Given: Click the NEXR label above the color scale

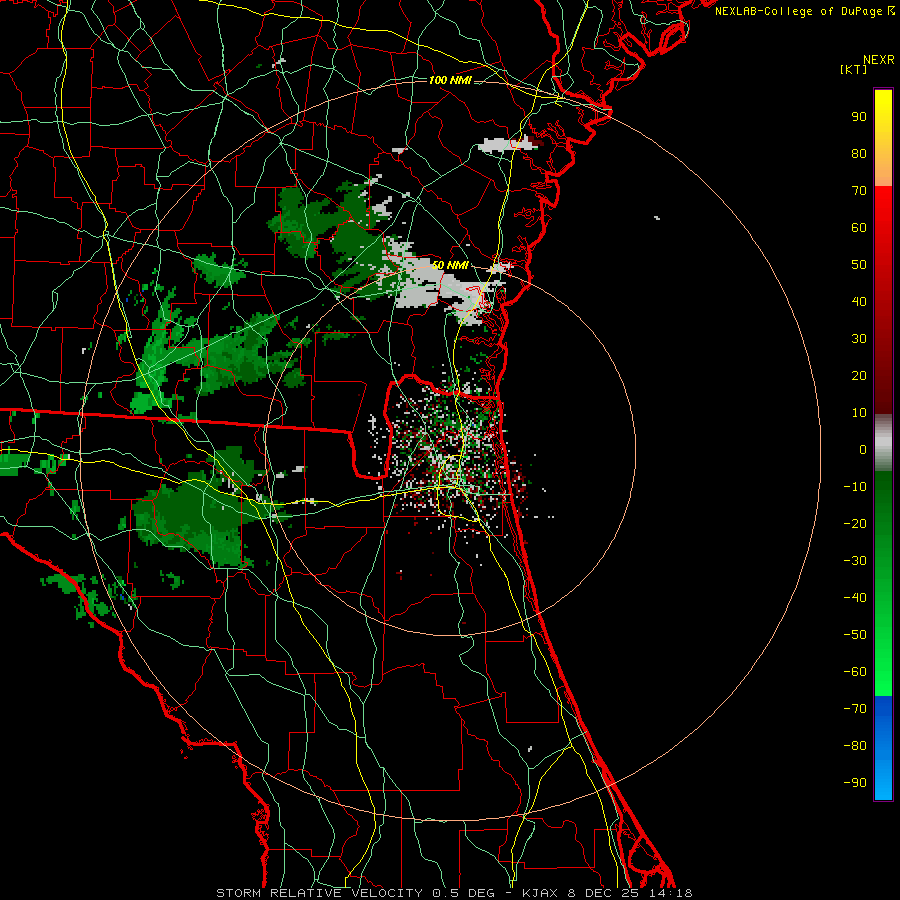Looking at the screenshot, I should (878, 60).
